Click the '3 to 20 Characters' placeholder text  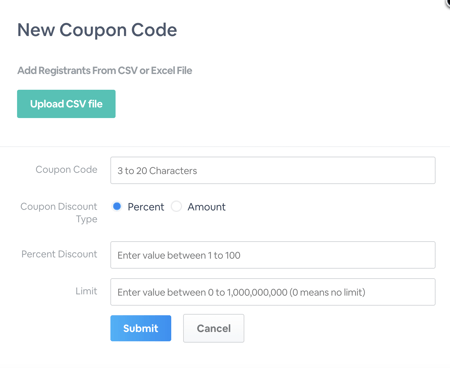click(157, 171)
